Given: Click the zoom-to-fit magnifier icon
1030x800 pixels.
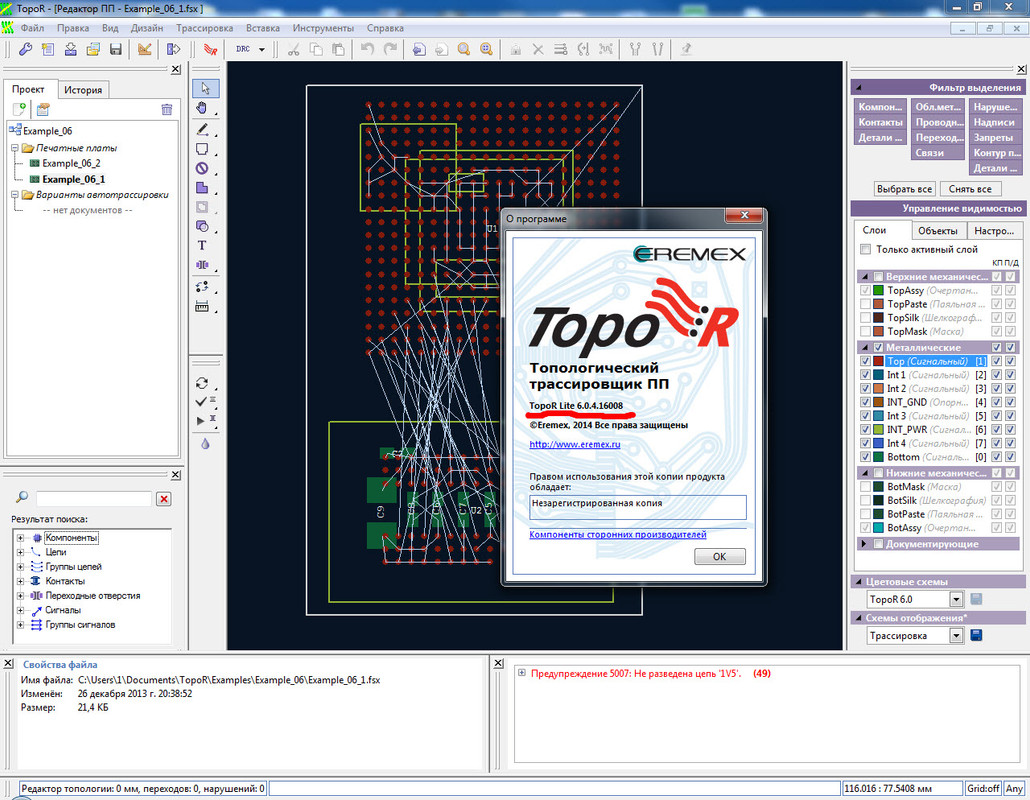Looking at the screenshot, I should point(486,49).
